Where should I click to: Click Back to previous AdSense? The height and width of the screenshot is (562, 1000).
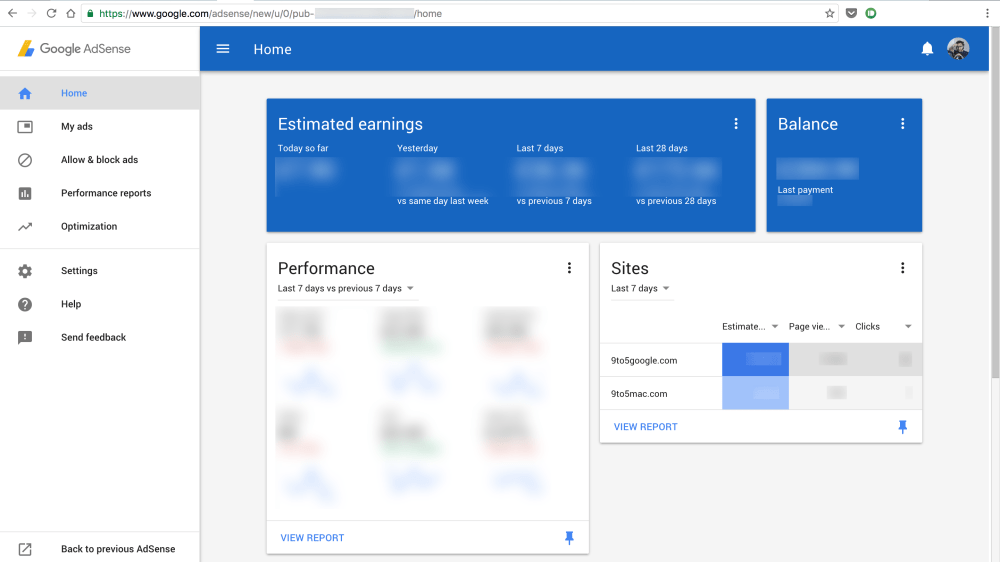pyautogui.click(x=117, y=549)
